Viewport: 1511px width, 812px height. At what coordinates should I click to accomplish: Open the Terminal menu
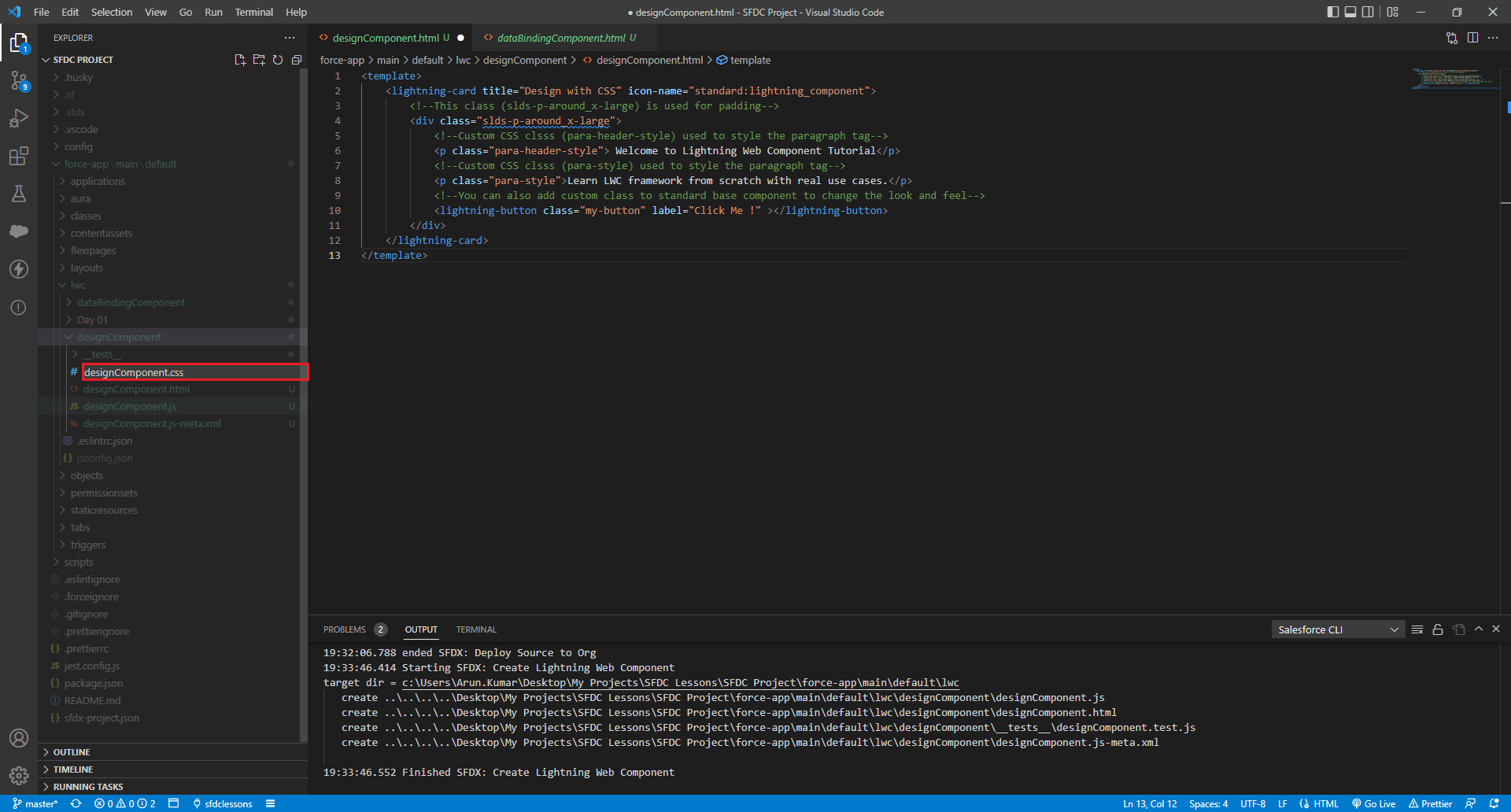pyautogui.click(x=253, y=12)
